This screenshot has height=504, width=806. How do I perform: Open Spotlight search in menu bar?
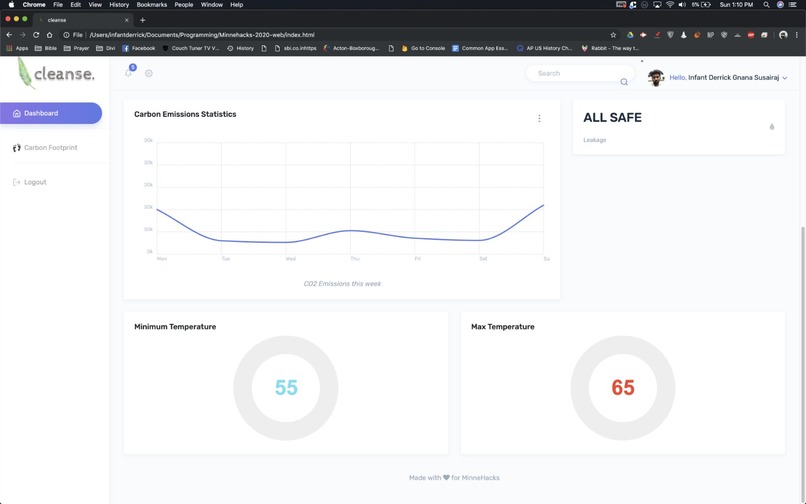pos(766,5)
